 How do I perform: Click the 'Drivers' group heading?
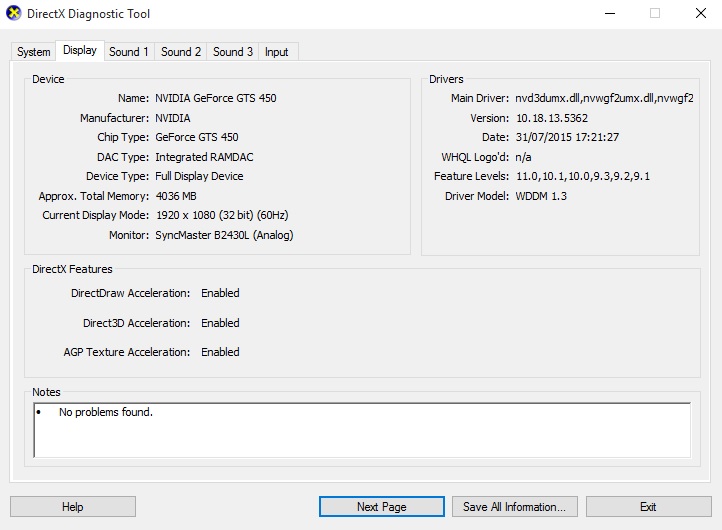[446, 79]
